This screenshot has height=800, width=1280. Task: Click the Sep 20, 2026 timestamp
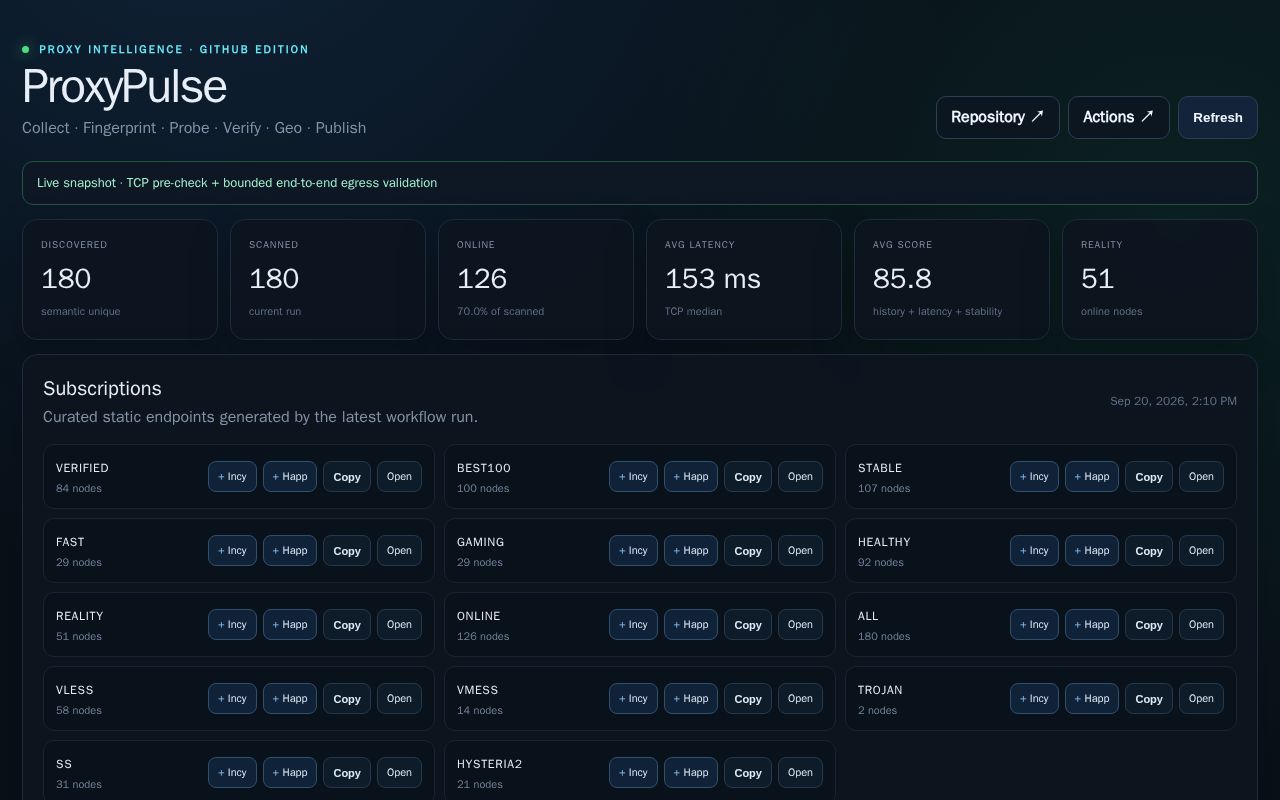tap(1173, 401)
